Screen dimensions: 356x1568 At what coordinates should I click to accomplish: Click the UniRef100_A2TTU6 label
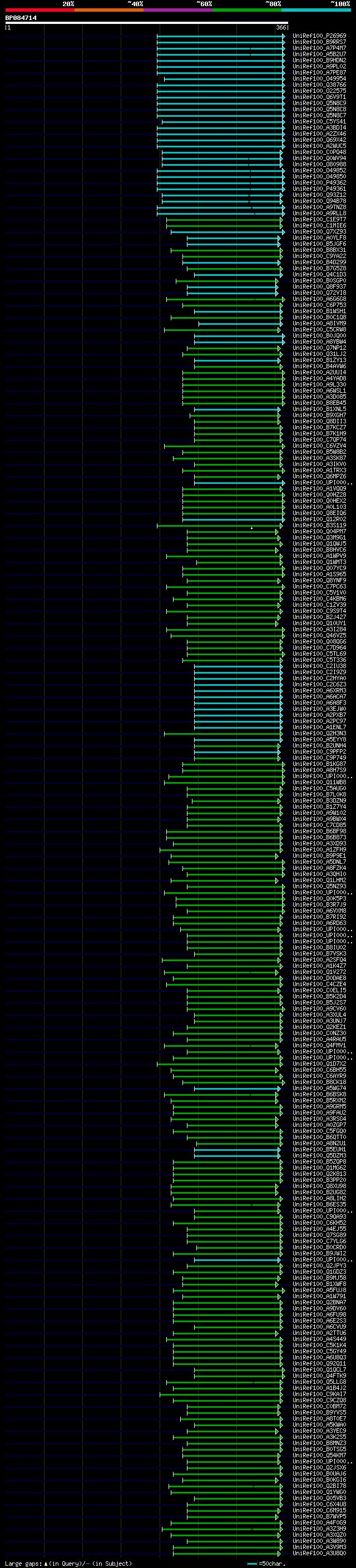point(319,1333)
